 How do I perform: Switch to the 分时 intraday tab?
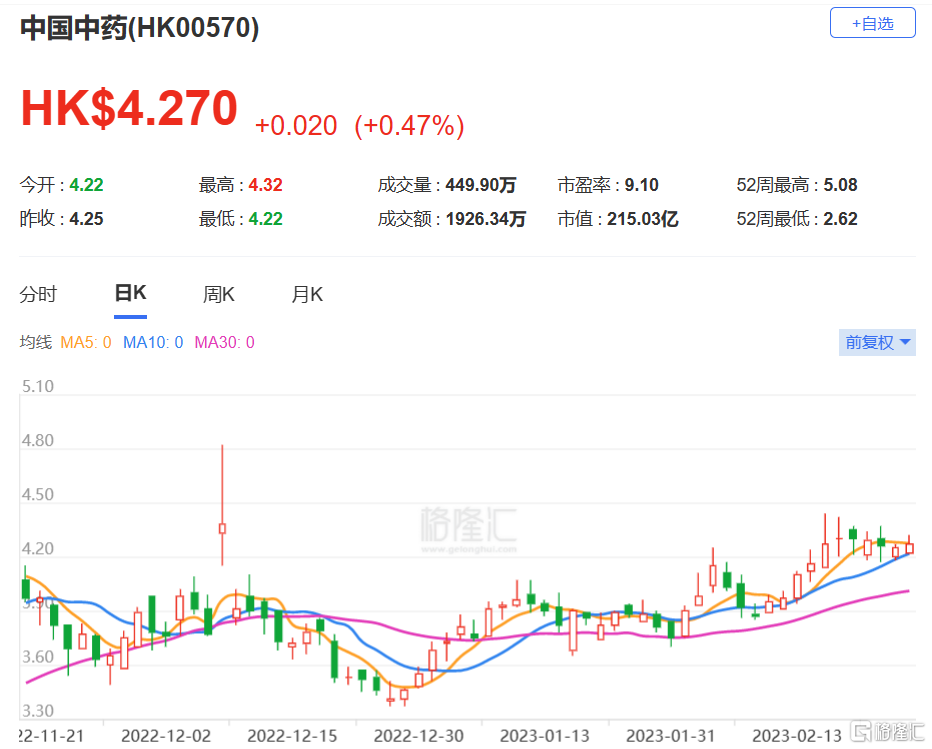38,294
